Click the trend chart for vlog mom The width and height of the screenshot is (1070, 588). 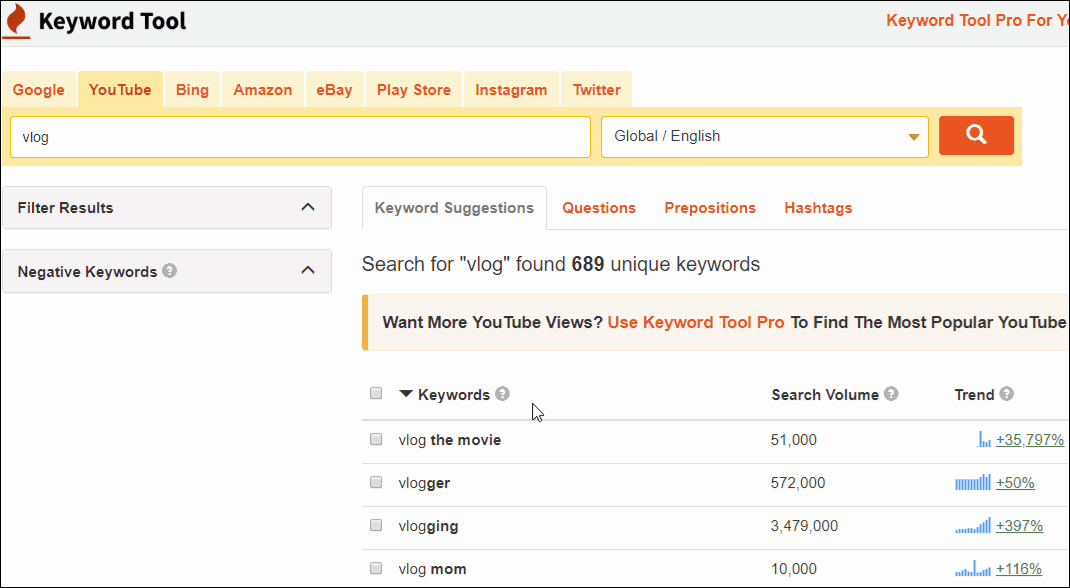[x=972, y=568]
